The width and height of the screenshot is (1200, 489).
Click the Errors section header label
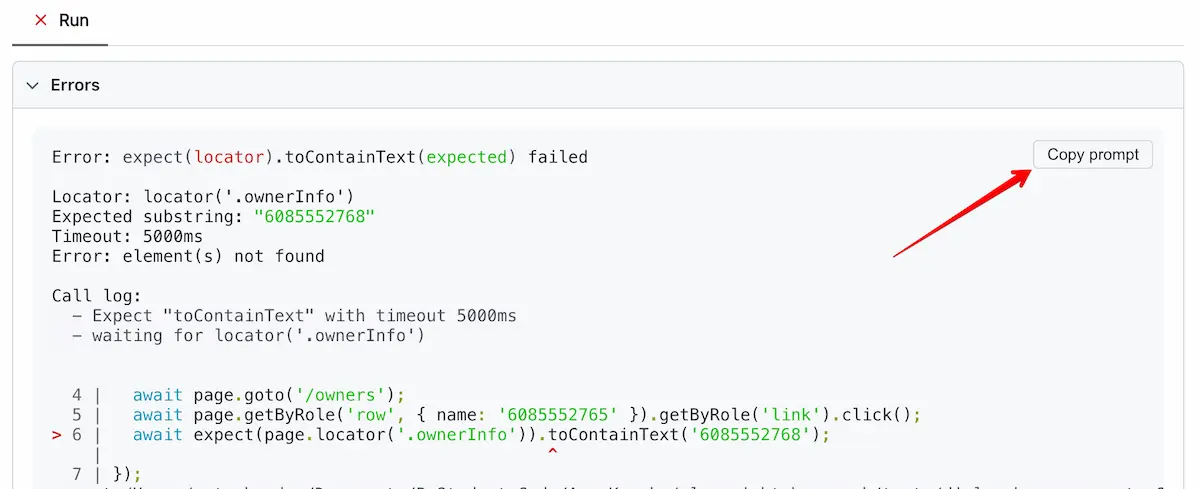click(x=75, y=85)
